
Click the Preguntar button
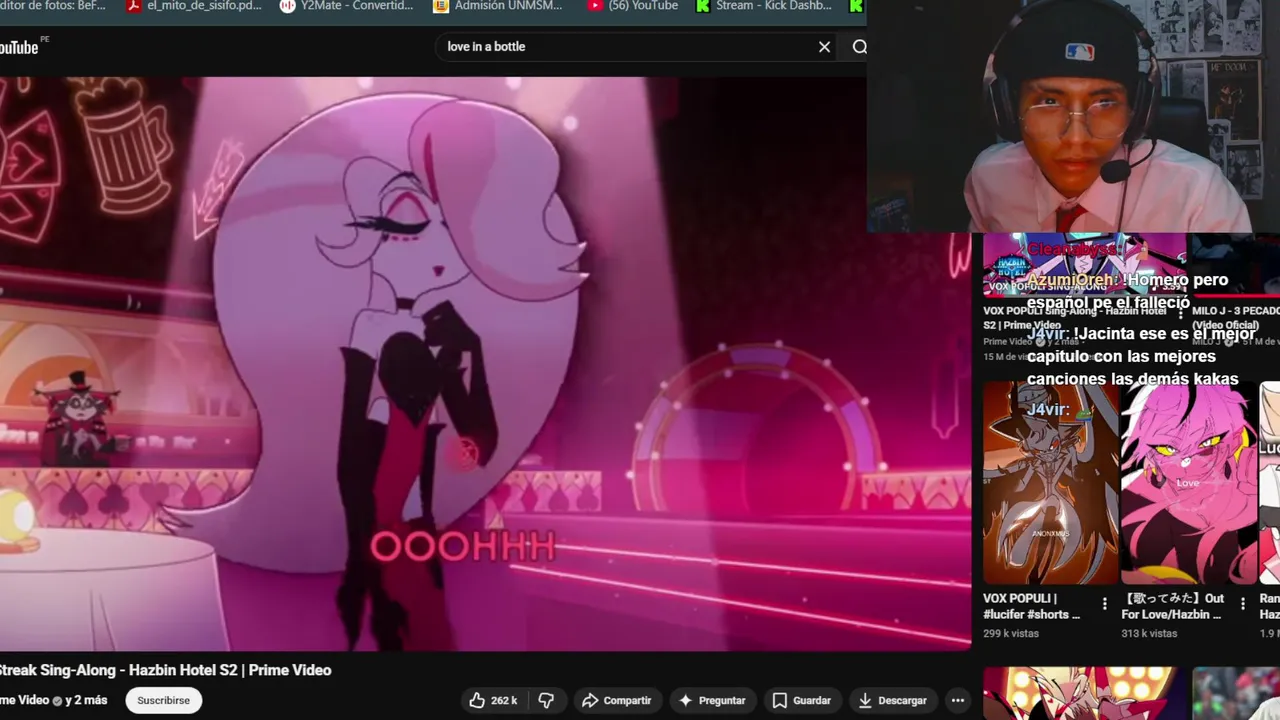point(712,701)
